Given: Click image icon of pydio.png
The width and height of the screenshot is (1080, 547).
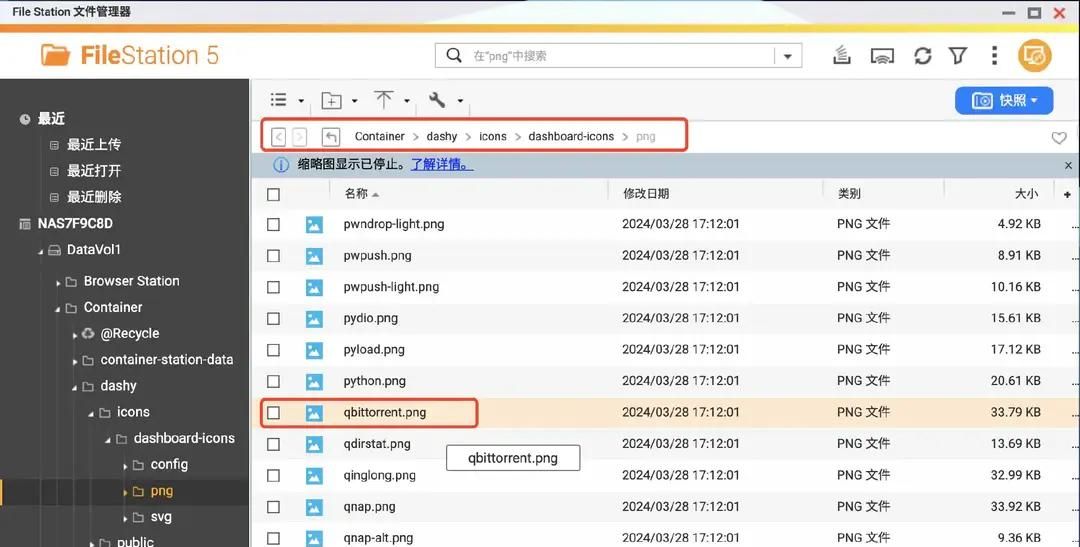Looking at the screenshot, I should (x=314, y=318).
